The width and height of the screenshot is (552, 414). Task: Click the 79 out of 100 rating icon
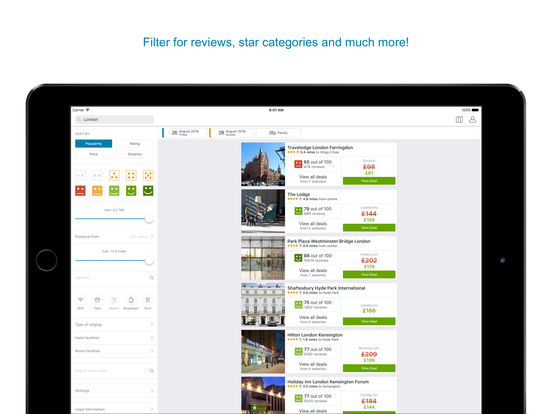click(298, 211)
